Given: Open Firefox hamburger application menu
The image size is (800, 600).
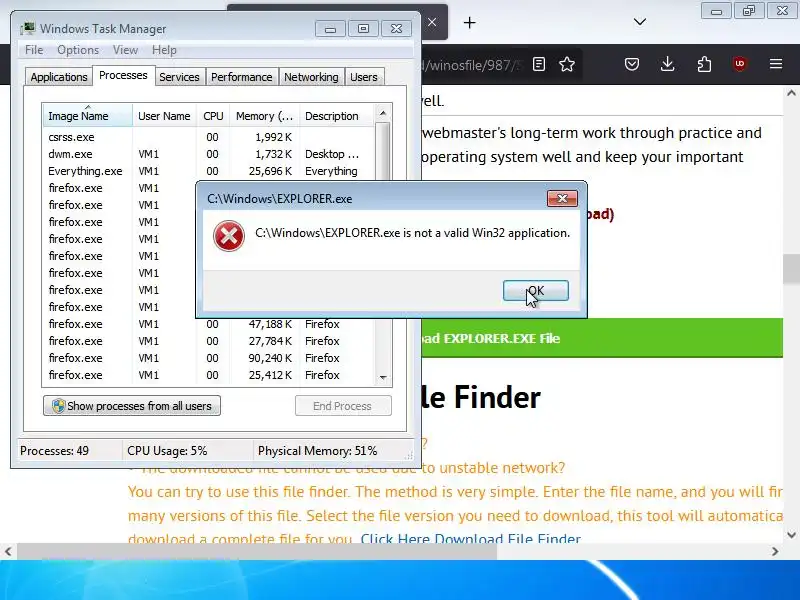Looking at the screenshot, I should point(776,64).
